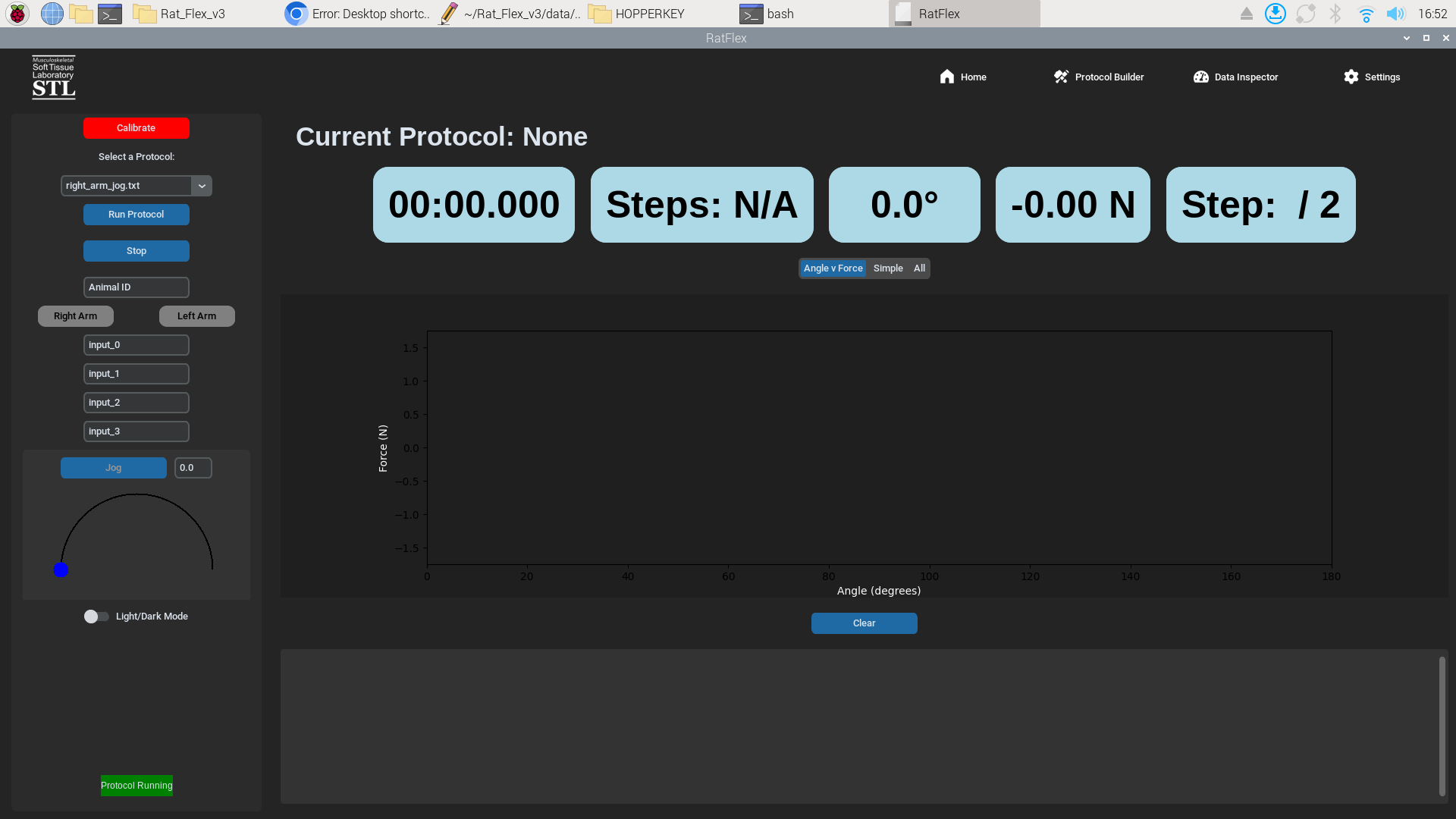The height and width of the screenshot is (819, 1456).
Task: Click the Animal ID input field
Action: click(136, 287)
